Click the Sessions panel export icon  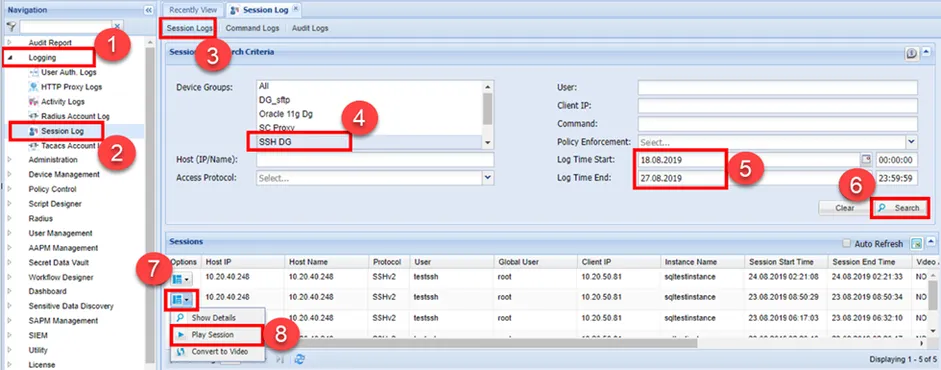916,243
